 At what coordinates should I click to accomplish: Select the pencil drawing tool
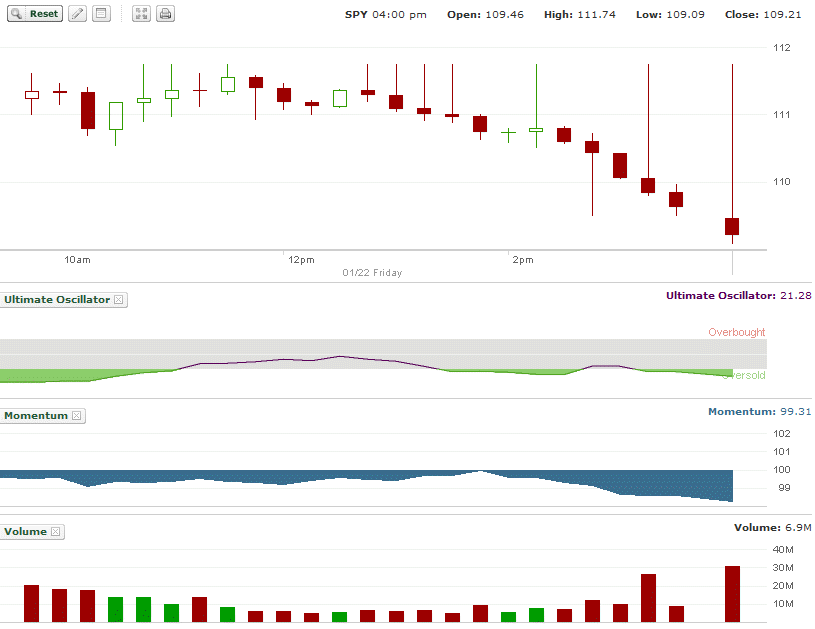pos(77,14)
